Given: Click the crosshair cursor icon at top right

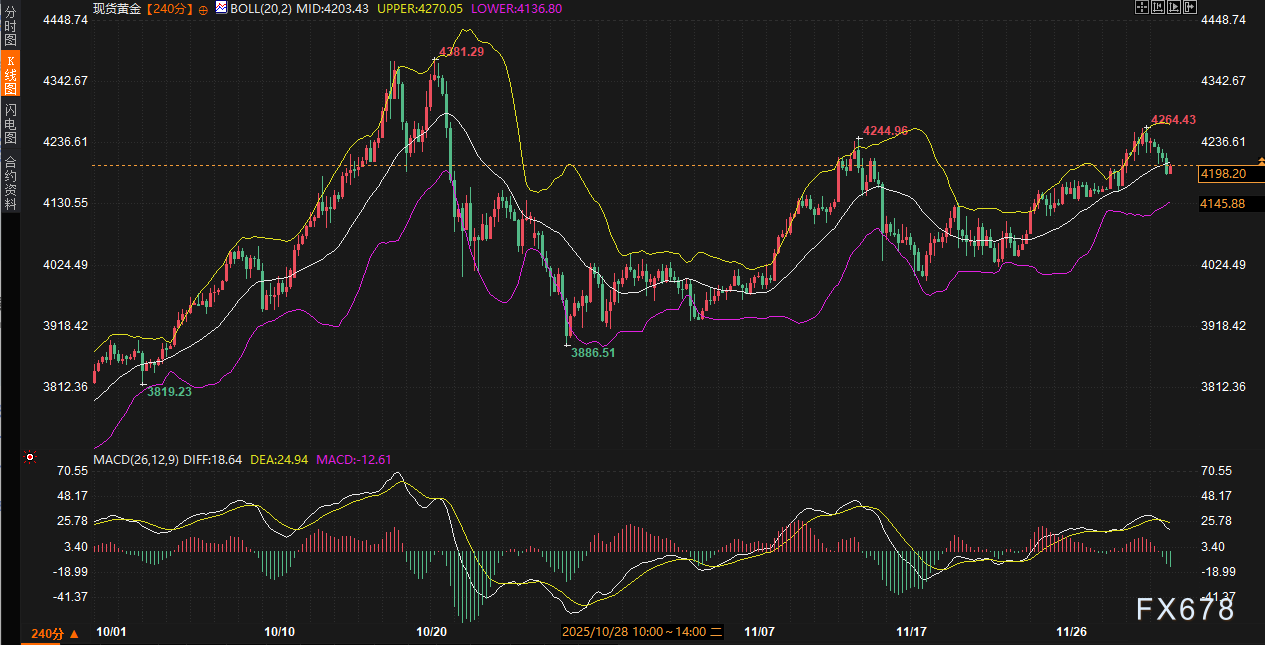Looking at the screenshot, I should tap(1142, 7).
